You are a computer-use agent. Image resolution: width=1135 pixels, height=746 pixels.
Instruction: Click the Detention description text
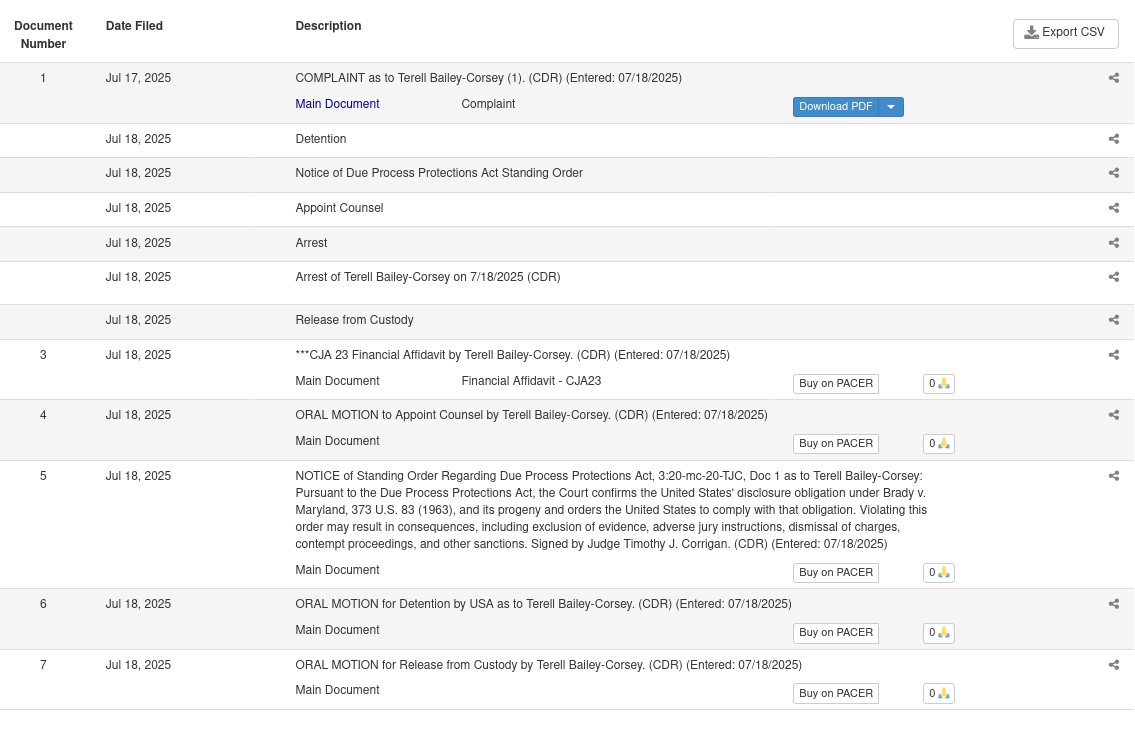(321, 139)
